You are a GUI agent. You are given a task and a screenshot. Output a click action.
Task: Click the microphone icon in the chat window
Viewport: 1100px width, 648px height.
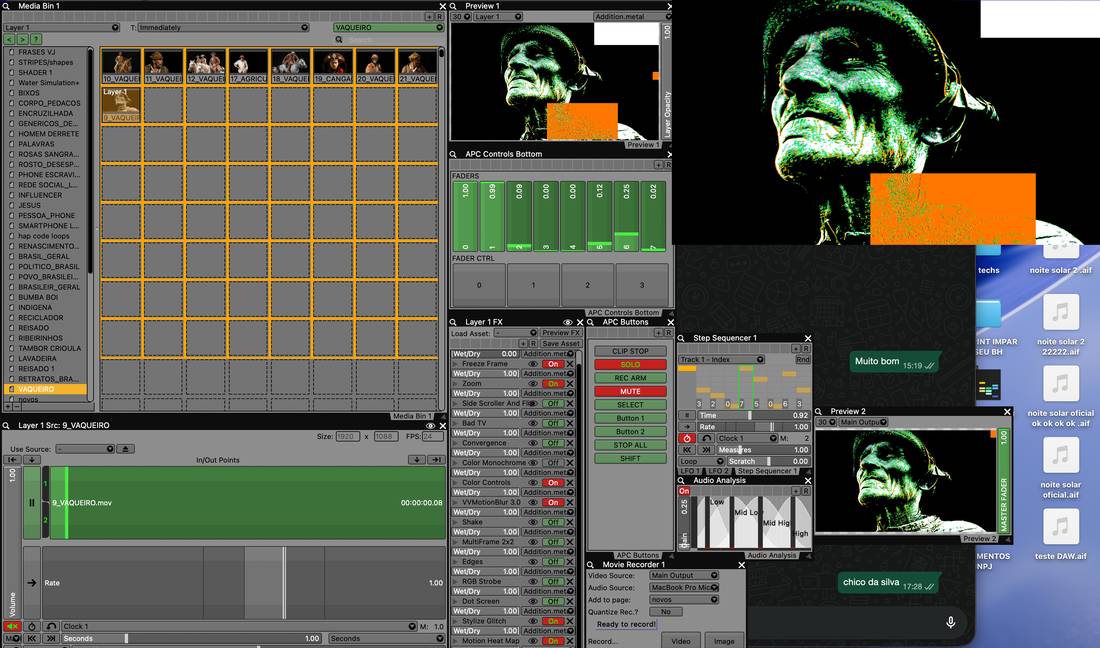pos(951,622)
